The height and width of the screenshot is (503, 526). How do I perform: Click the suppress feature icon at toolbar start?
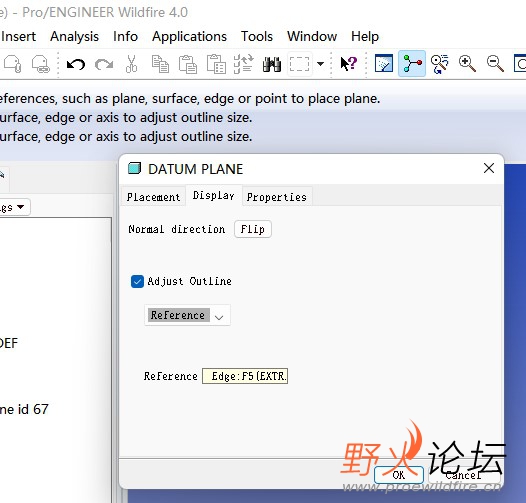coord(13,64)
